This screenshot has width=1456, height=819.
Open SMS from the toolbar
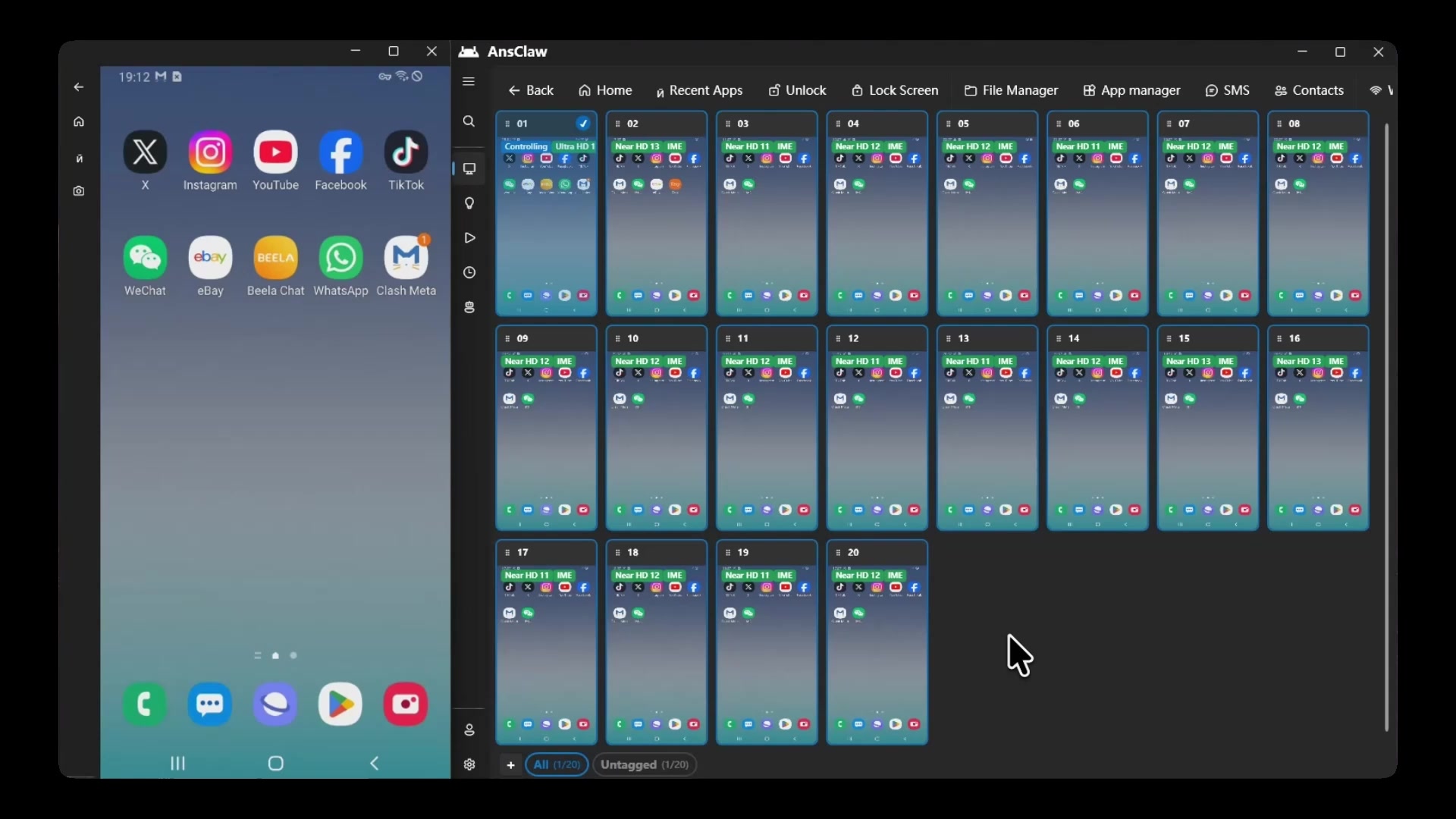[1227, 90]
